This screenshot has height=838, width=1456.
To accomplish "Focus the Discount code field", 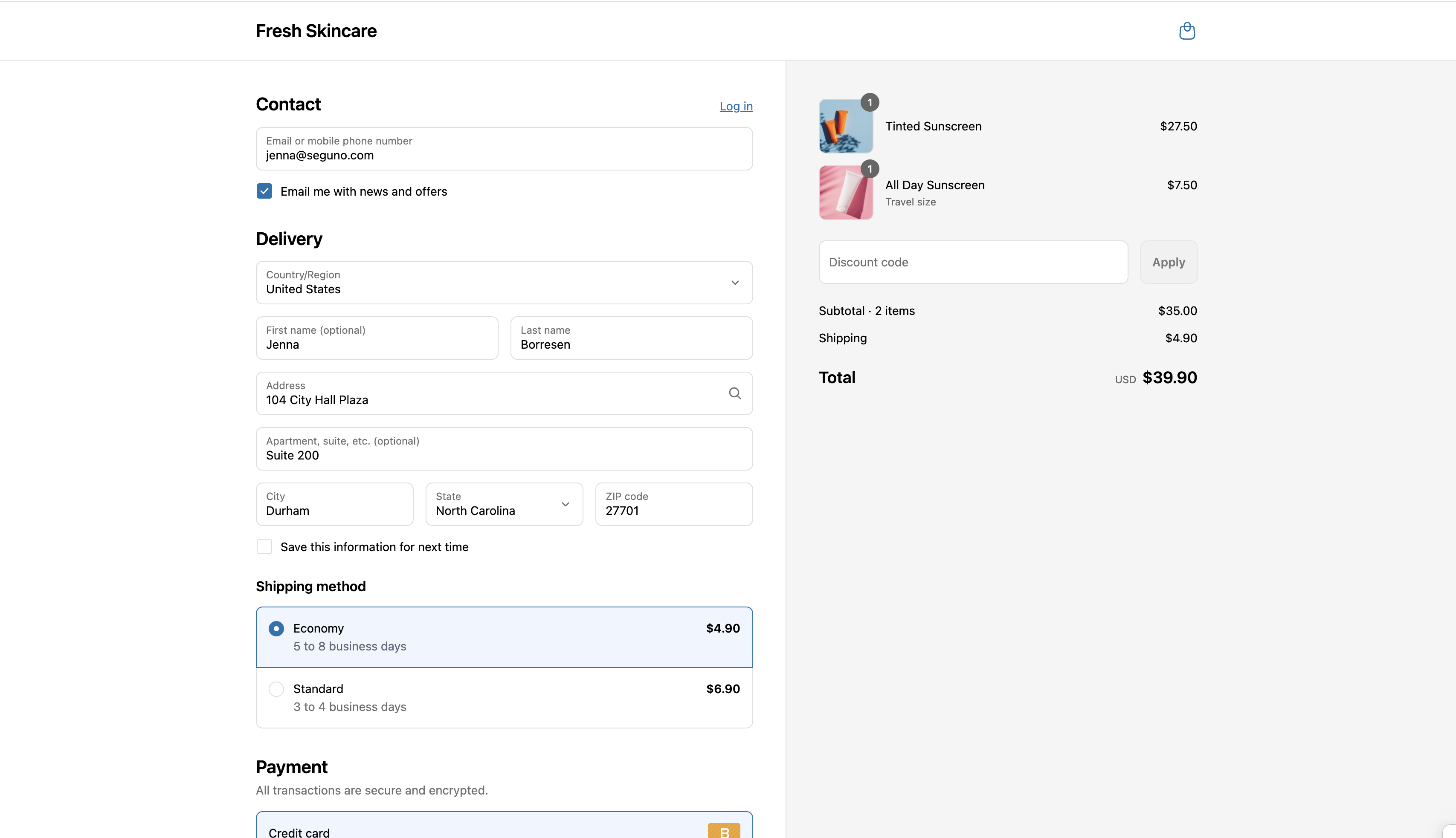I will [972, 263].
